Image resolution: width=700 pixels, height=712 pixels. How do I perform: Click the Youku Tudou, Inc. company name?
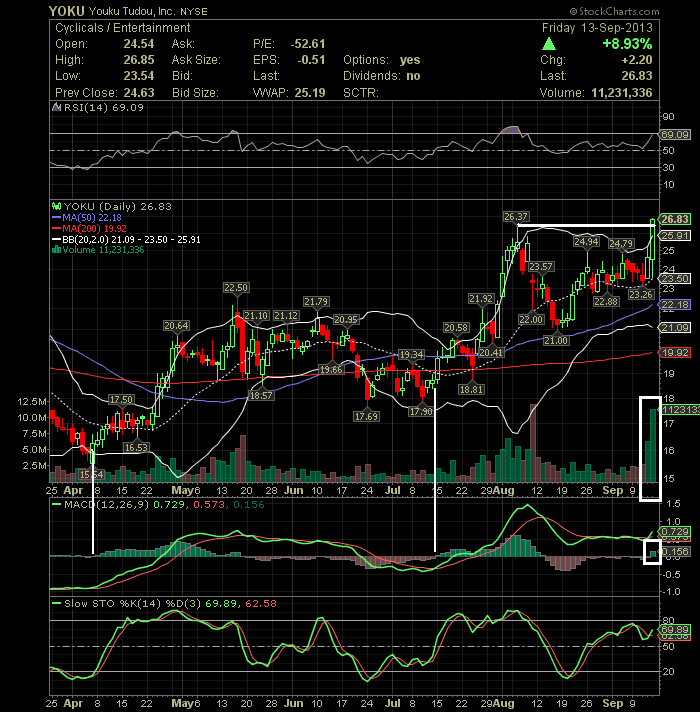pos(132,11)
